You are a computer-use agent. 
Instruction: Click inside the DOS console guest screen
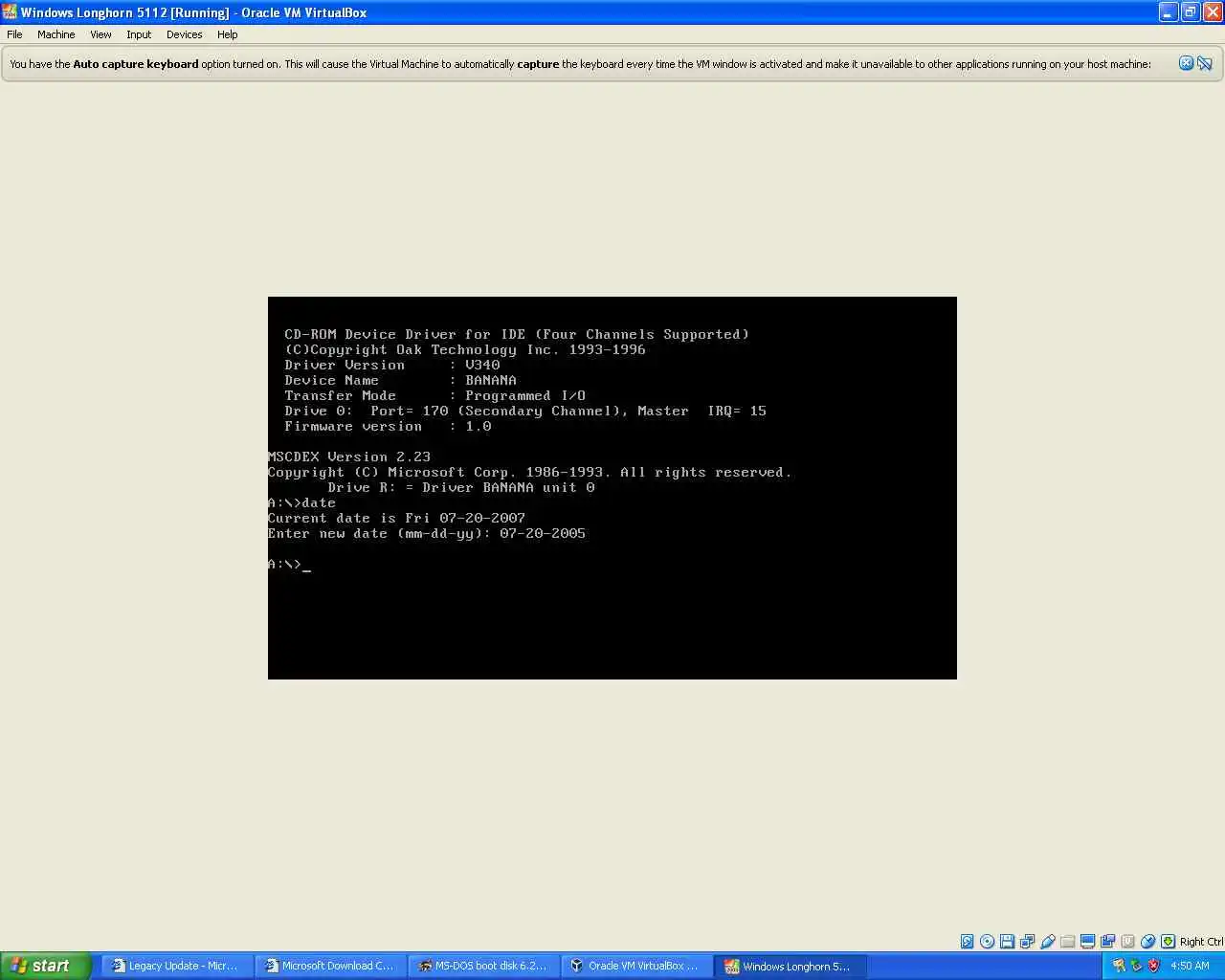(x=612, y=488)
